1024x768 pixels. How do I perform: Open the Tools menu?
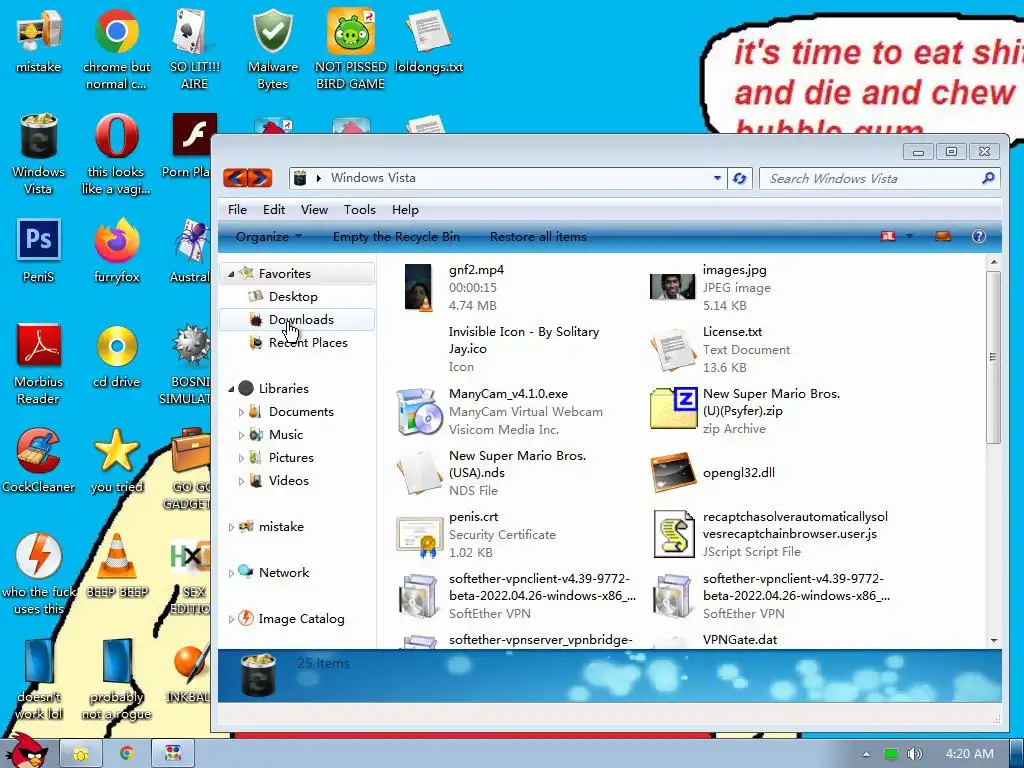(x=359, y=210)
